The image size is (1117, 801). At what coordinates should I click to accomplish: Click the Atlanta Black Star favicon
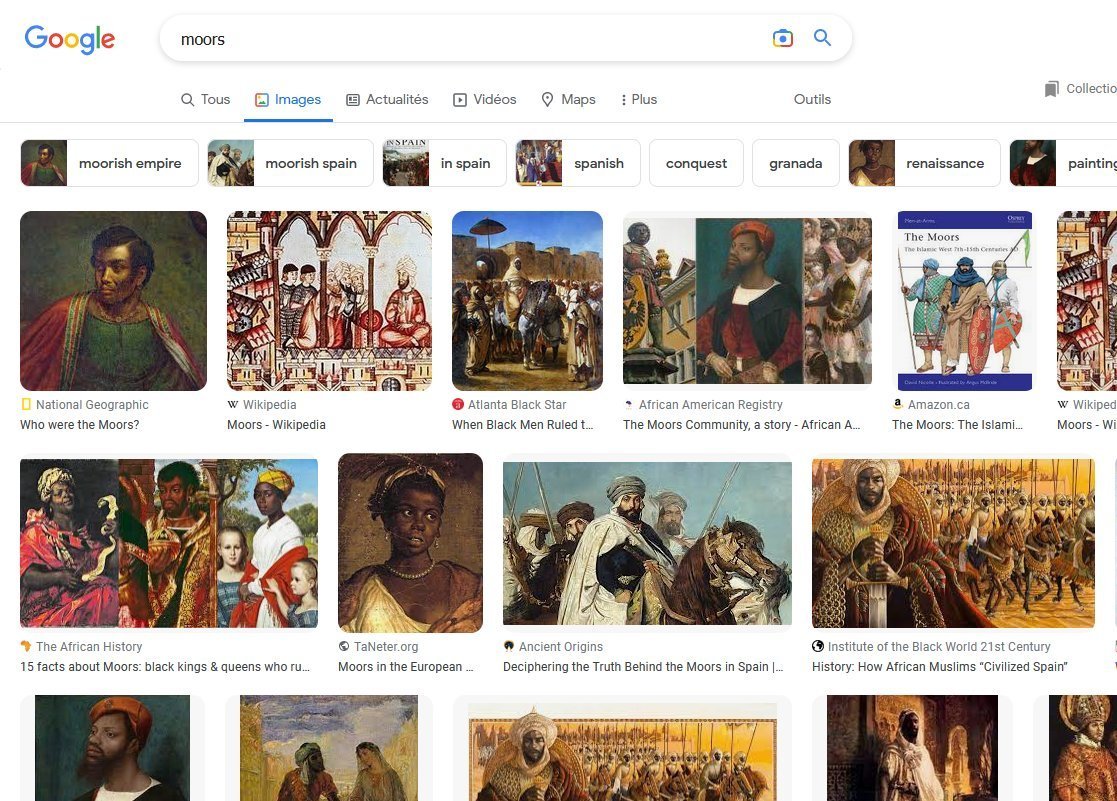pos(458,404)
